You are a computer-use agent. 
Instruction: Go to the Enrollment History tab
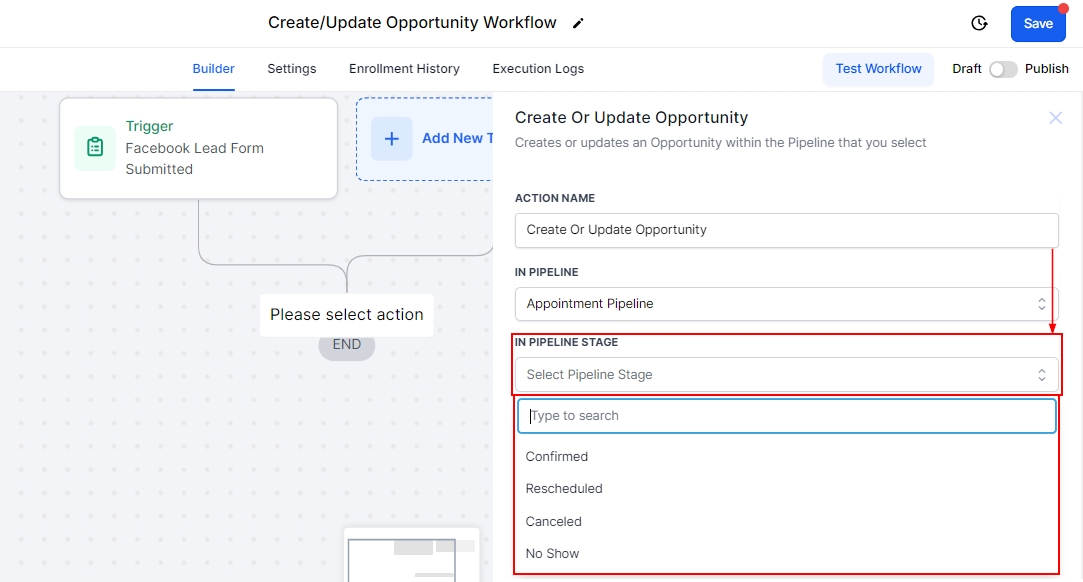click(404, 69)
